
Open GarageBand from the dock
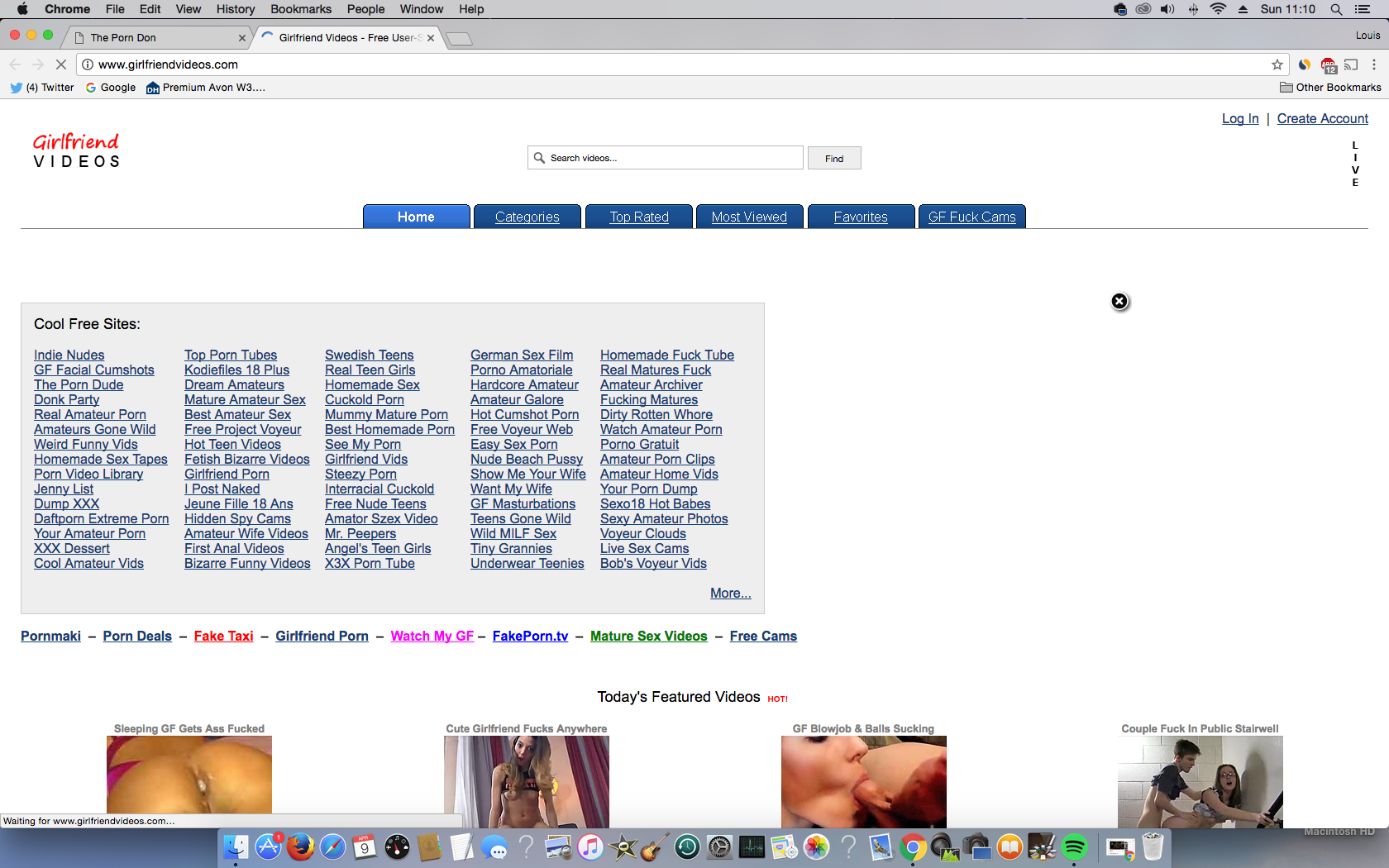coord(655,847)
